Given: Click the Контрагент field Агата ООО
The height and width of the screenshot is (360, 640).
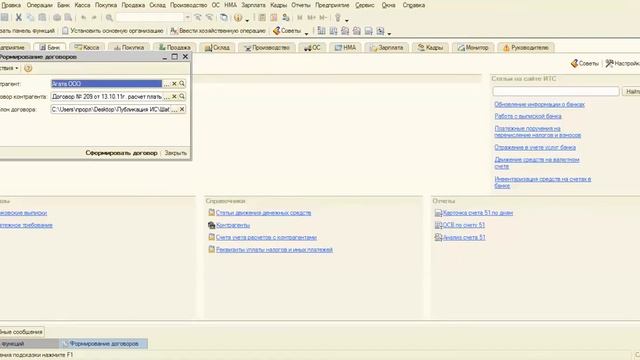Looking at the screenshot, I should pos(107,84).
